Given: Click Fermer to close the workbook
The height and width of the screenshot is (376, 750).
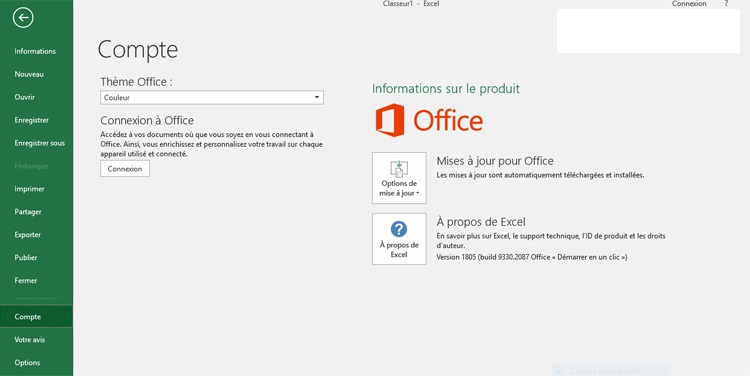Looking at the screenshot, I should click(x=25, y=280).
